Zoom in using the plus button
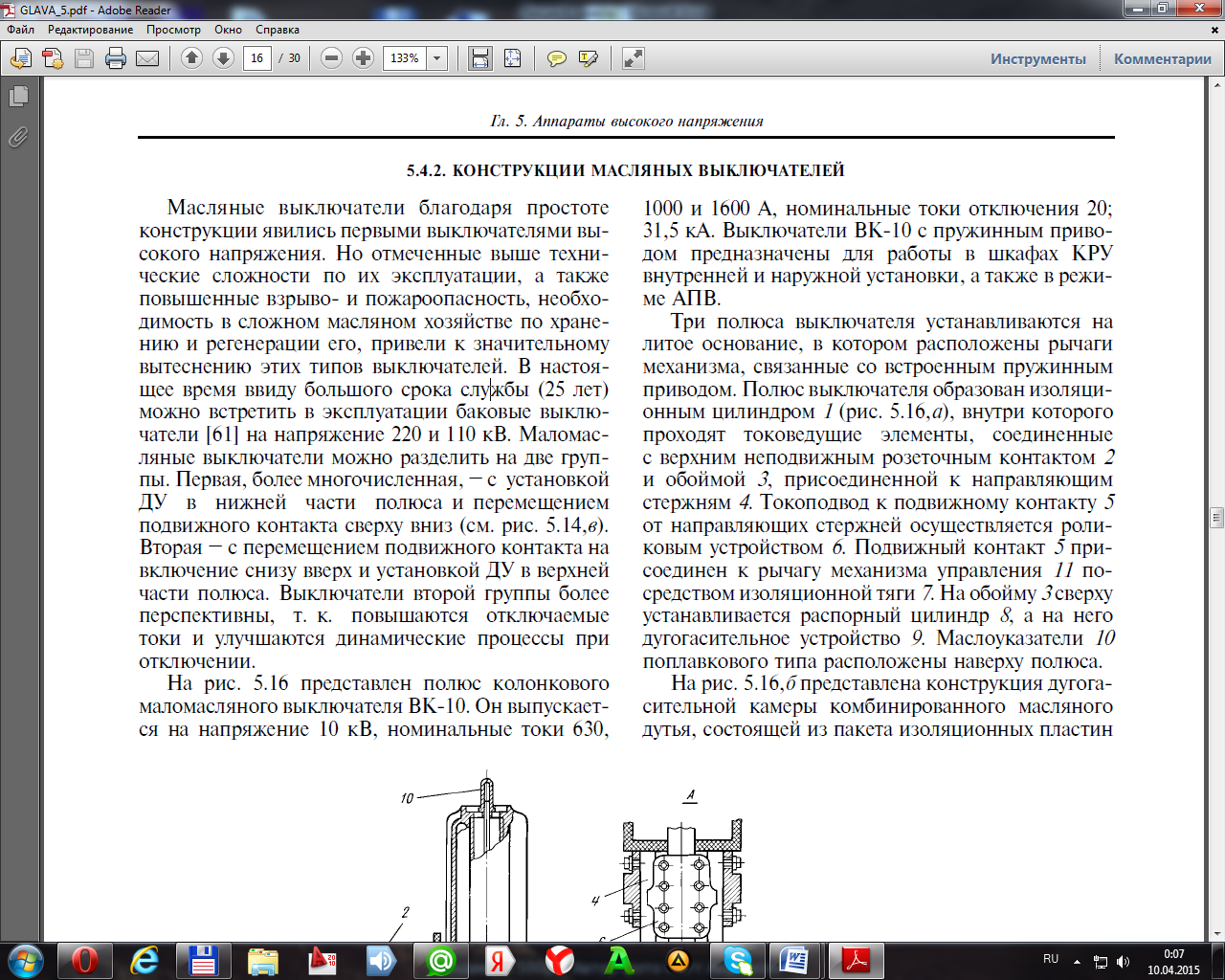This screenshot has height=980, width=1225. coord(363,58)
